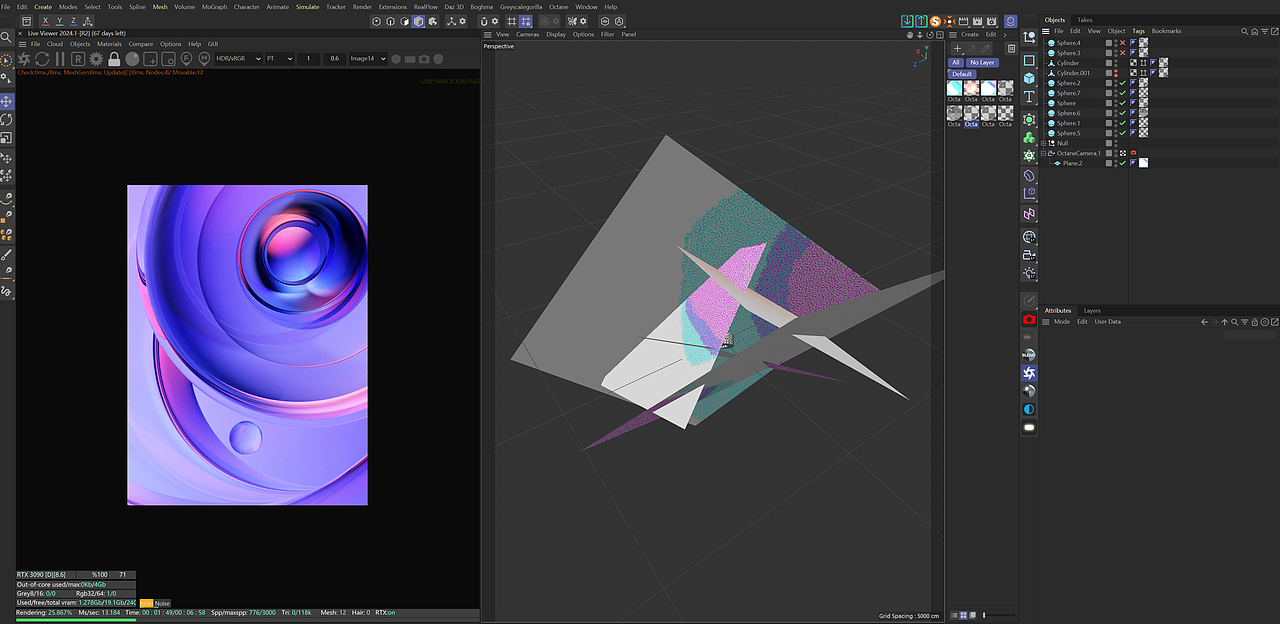Expand the material manager menu chevron after Edit
The height and width of the screenshot is (624, 1280).
coord(1005,34)
